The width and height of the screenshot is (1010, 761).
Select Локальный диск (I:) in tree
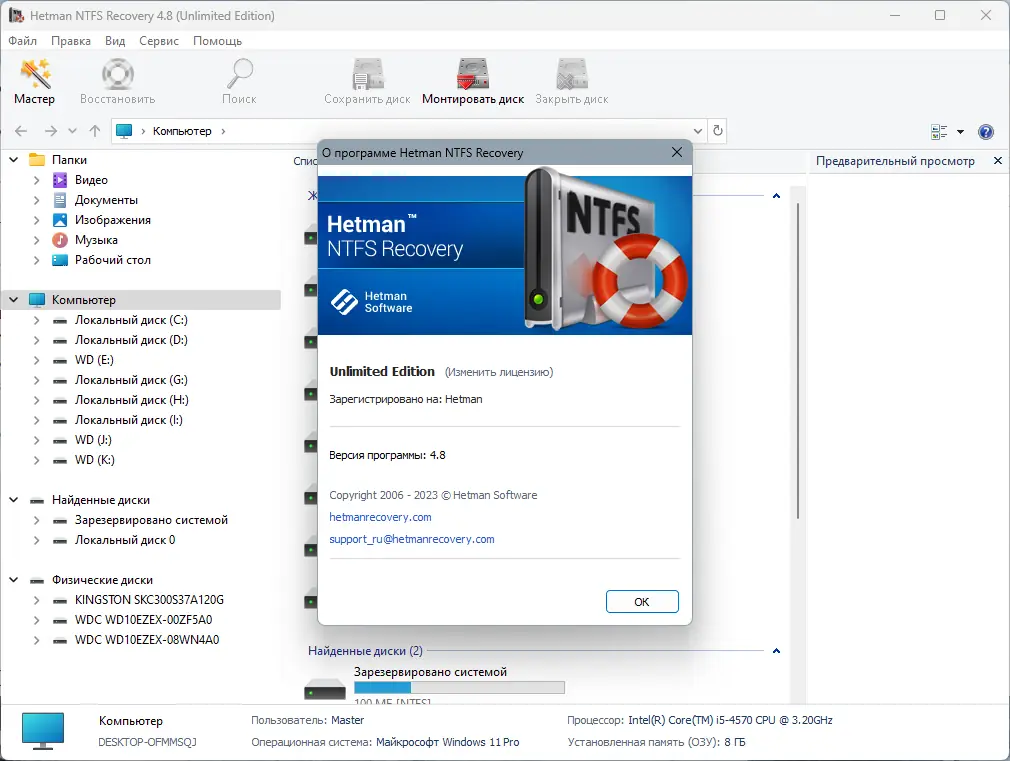[x=129, y=420]
